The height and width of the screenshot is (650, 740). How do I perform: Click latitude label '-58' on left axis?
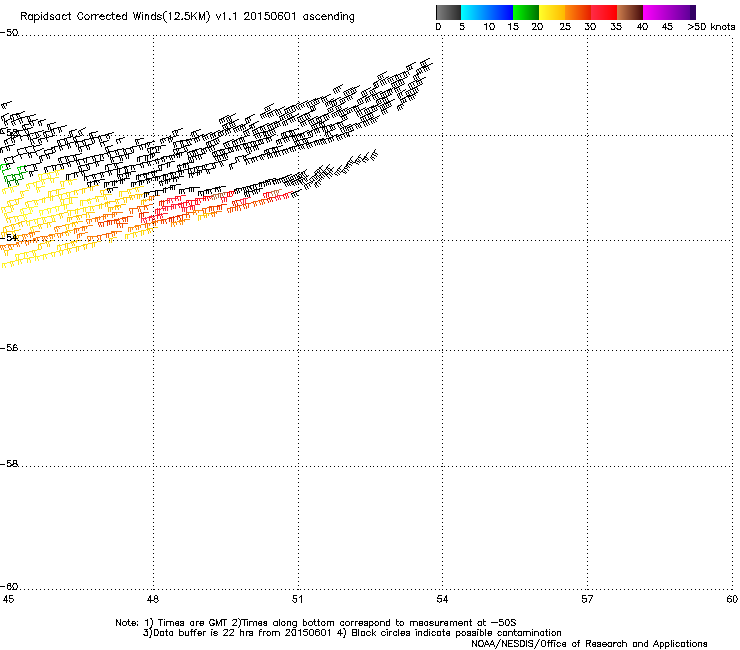click(x=9, y=464)
